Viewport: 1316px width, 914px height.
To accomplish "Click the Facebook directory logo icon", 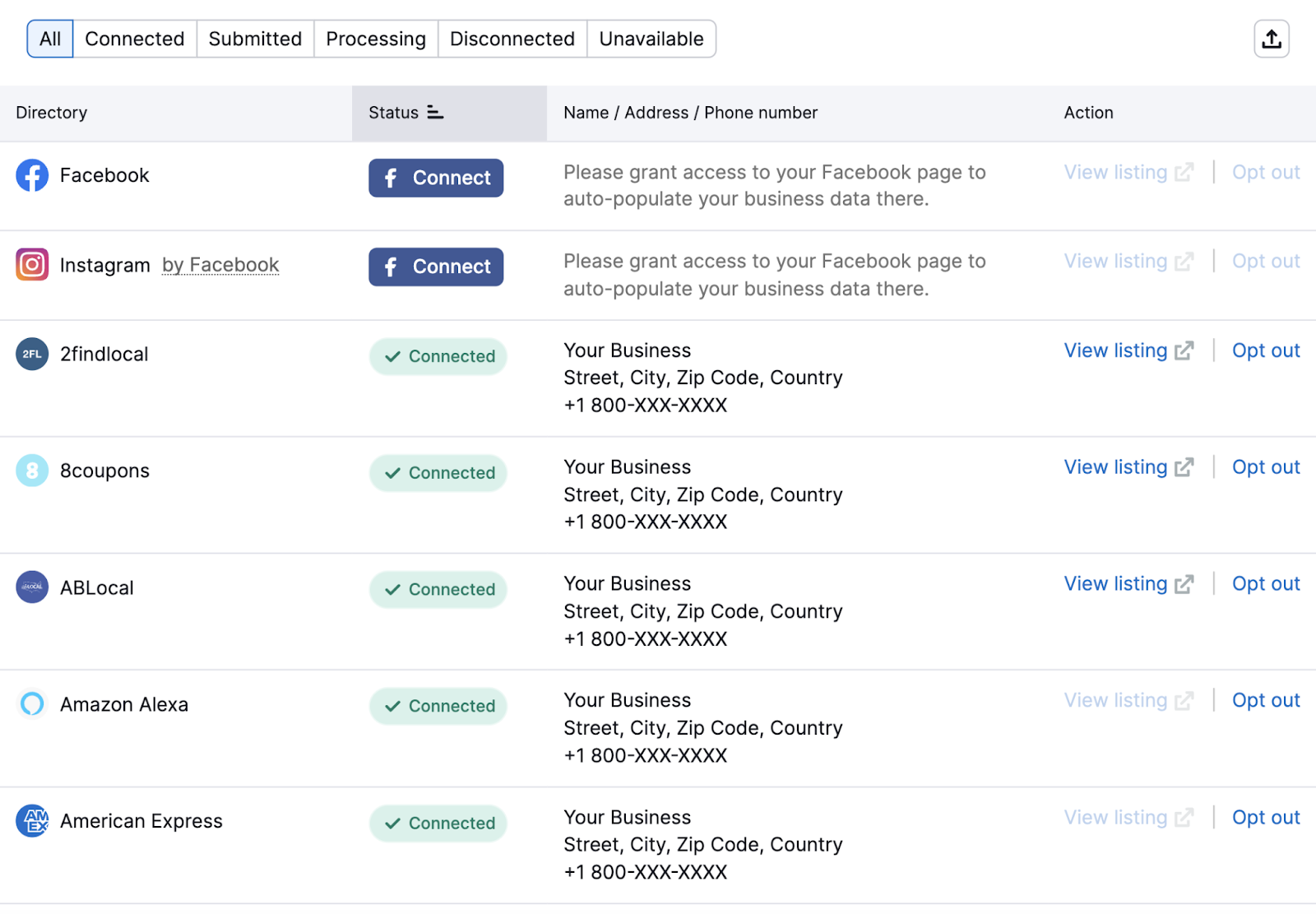I will click(x=32, y=175).
